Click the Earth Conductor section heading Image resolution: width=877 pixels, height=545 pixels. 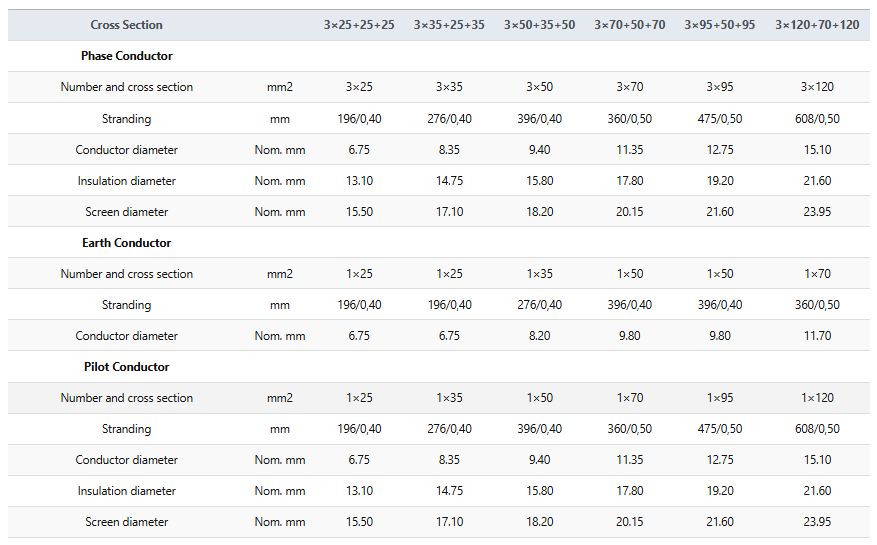126,243
